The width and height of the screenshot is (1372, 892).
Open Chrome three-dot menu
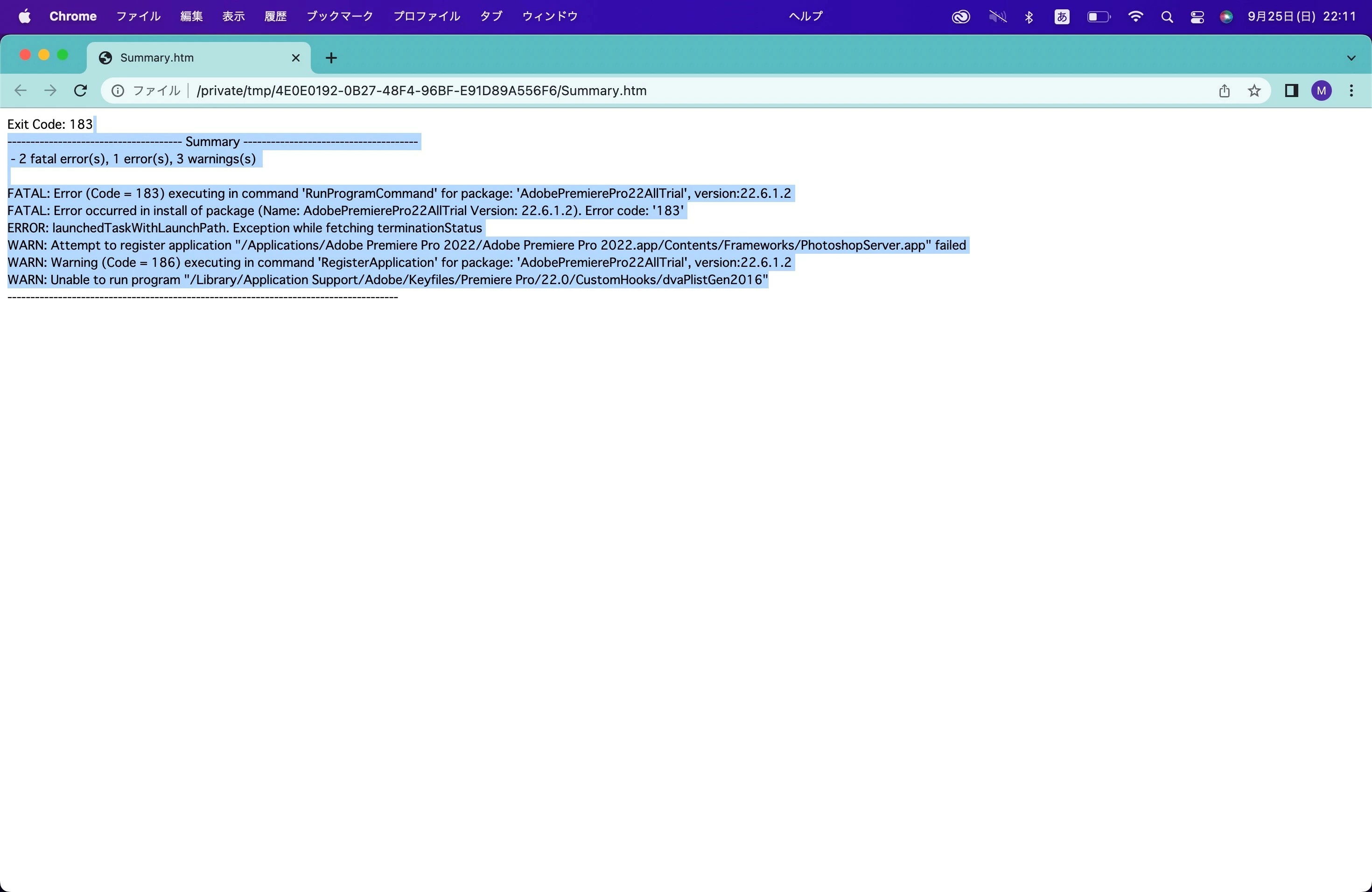tap(1351, 91)
